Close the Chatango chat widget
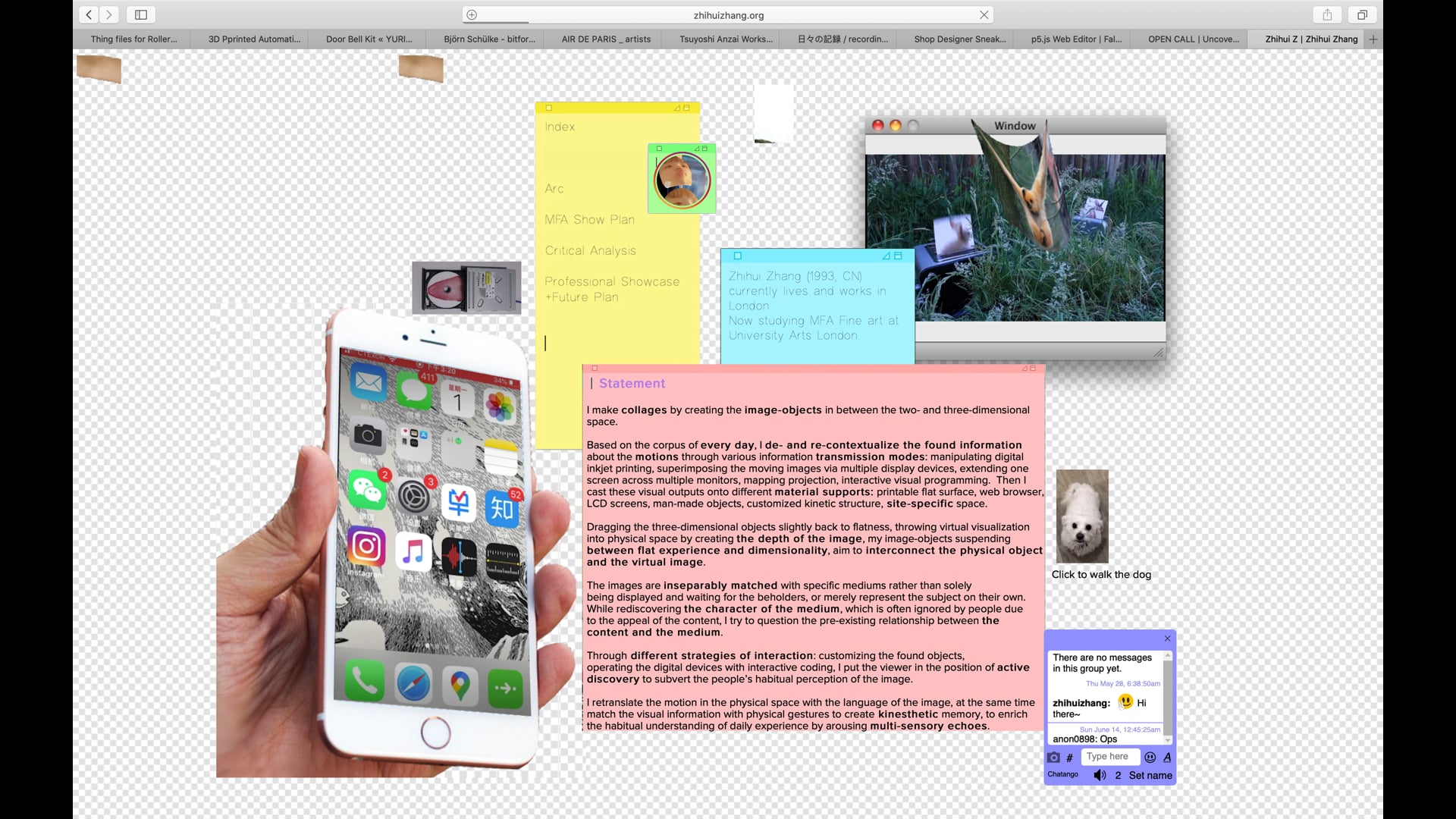This screenshot has height=819, width=1456. pos(1167,639)
